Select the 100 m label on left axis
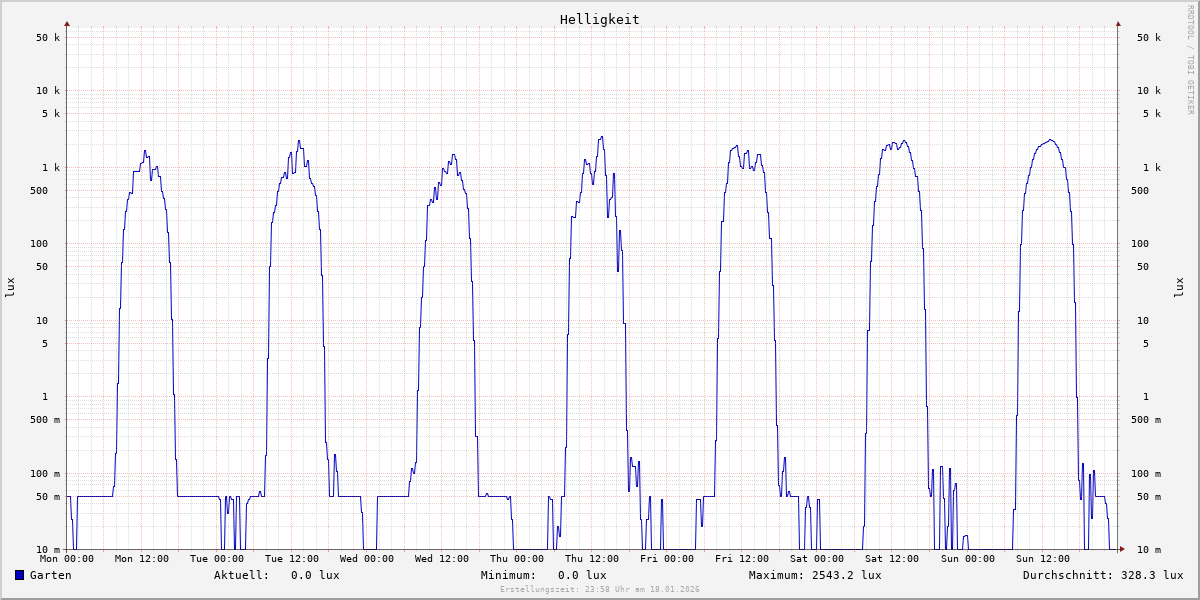1200x600 pixels. click(45, 474)
